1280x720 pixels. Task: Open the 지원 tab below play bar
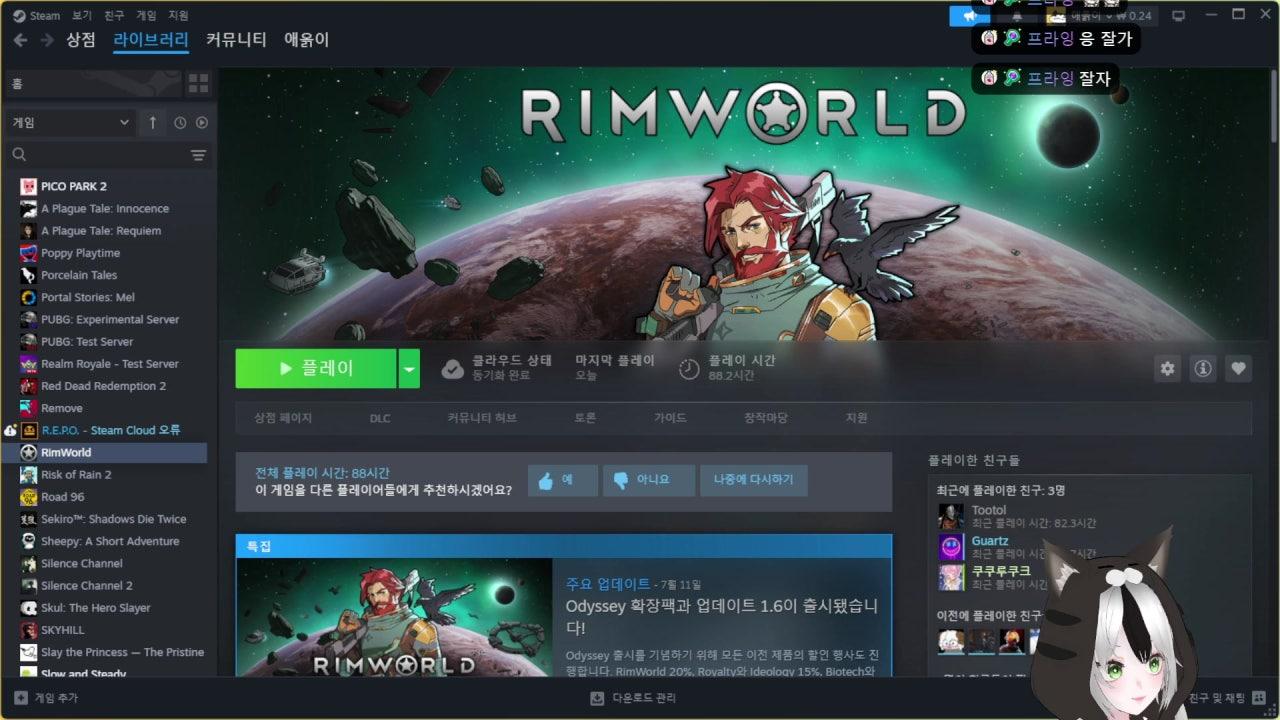(x=857, y=418)
